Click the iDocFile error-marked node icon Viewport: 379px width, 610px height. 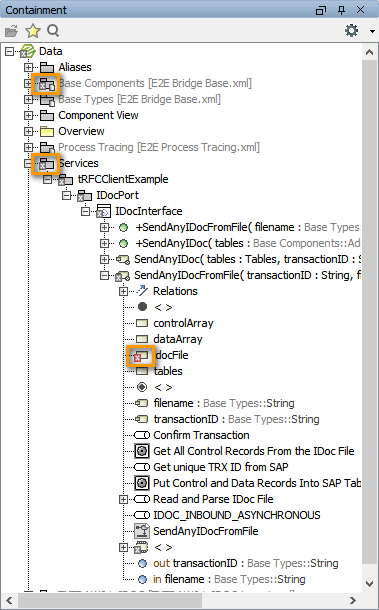pos(141,355)
